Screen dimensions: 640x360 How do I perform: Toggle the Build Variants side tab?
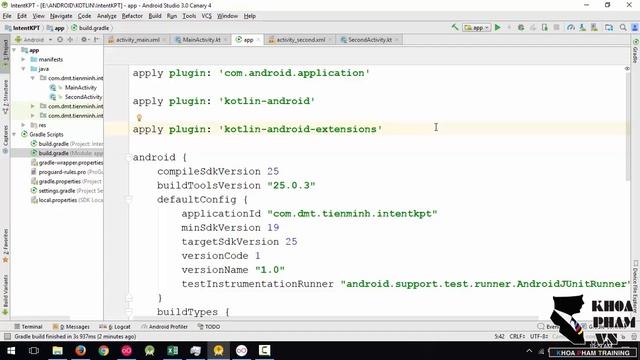[5, 294]
